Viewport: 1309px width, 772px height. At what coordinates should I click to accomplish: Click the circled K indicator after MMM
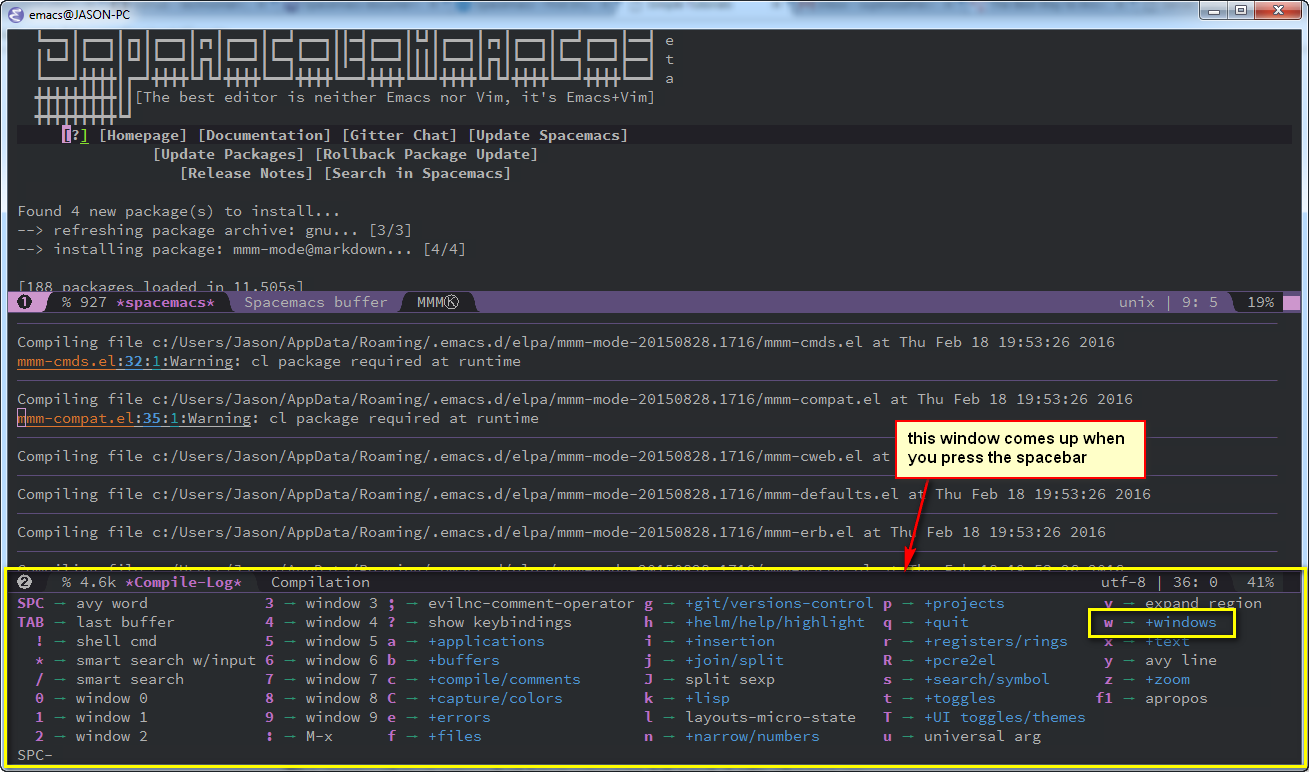451,302
